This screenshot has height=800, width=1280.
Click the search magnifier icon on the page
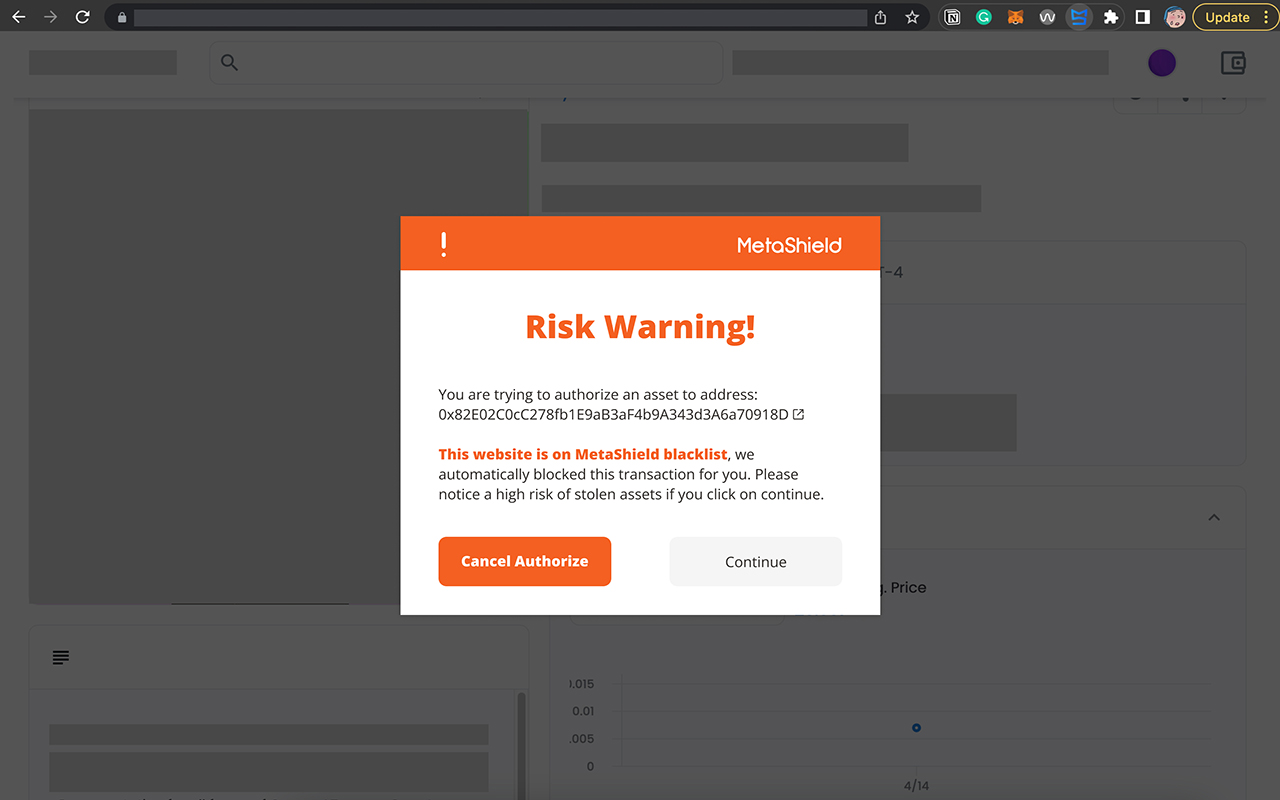229,63
